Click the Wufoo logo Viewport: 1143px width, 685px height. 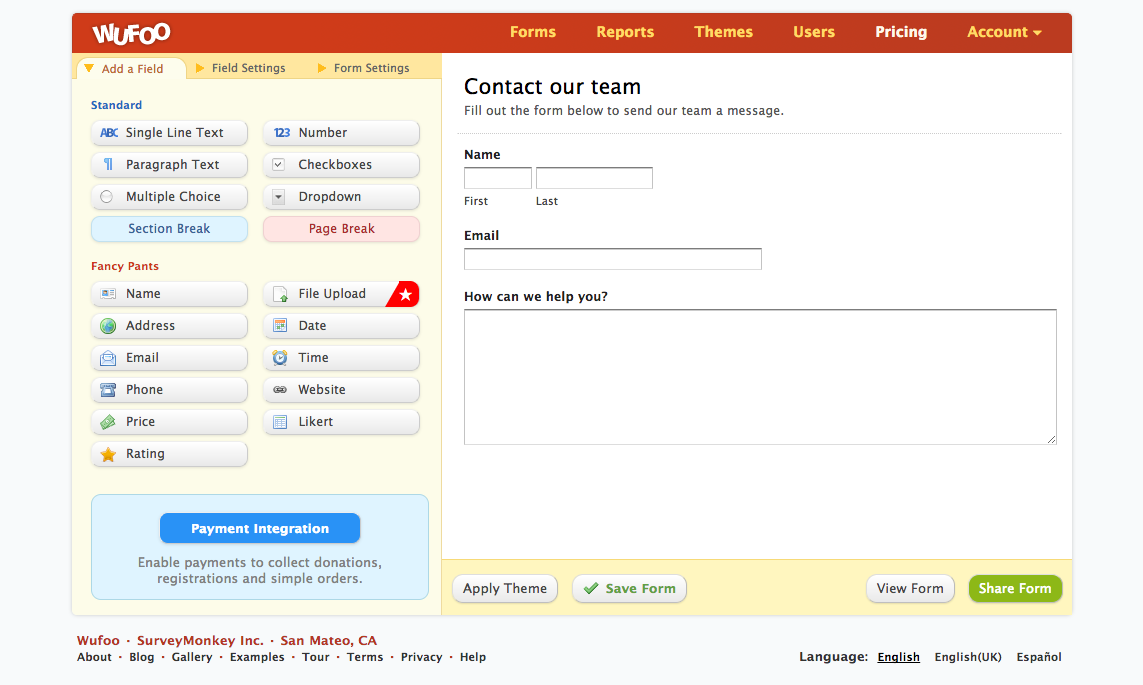coord(131,33)
